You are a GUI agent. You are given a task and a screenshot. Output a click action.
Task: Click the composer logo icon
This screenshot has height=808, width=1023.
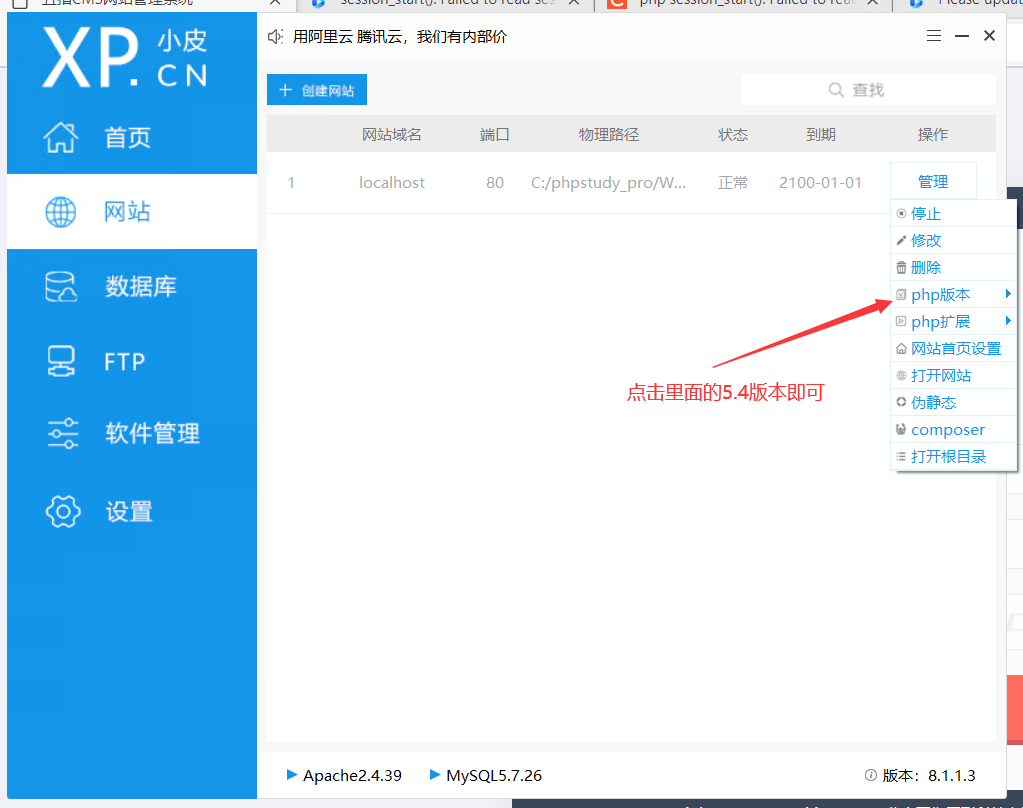click(901, 429)
